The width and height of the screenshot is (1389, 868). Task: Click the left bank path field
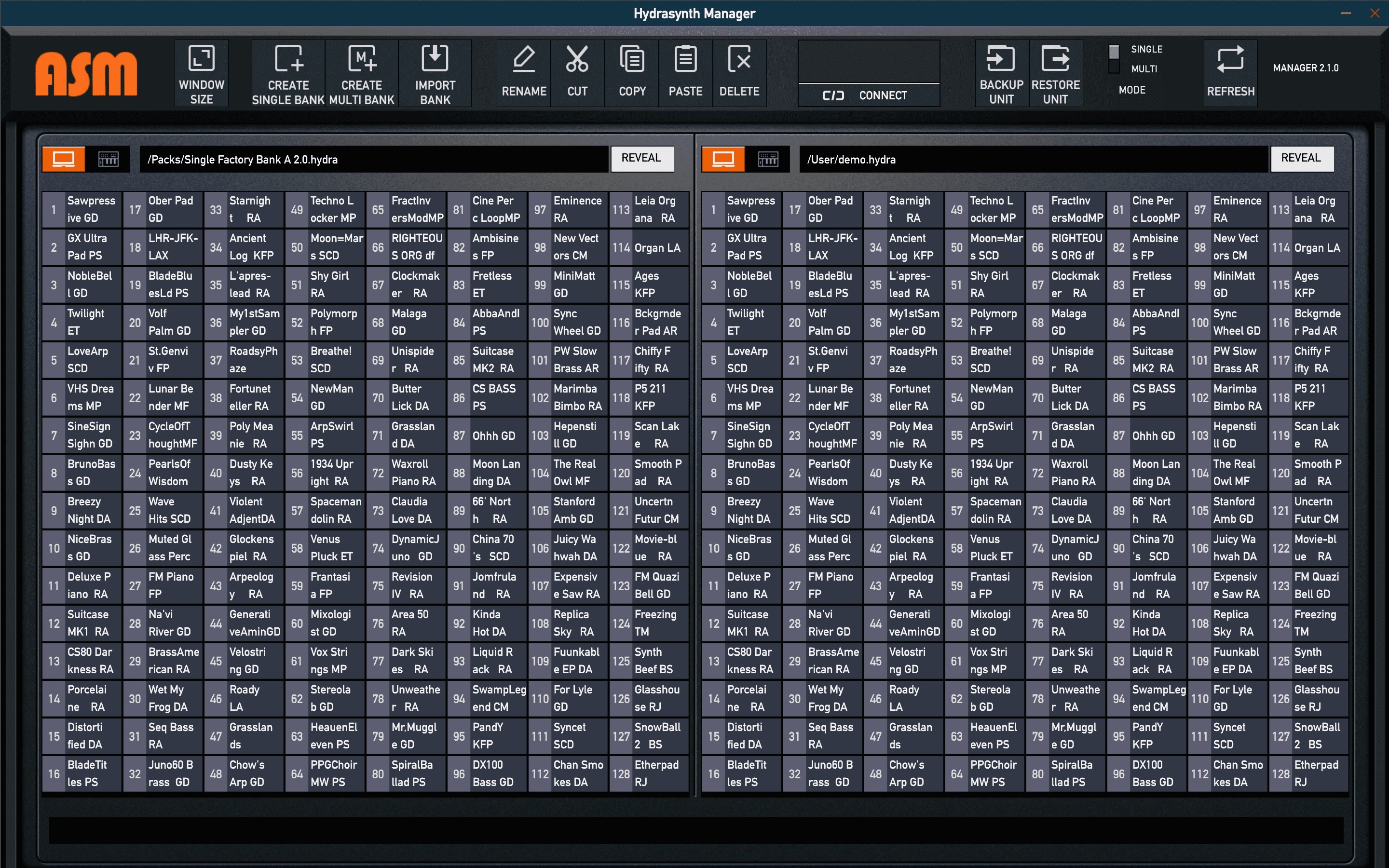click(374, 159)
